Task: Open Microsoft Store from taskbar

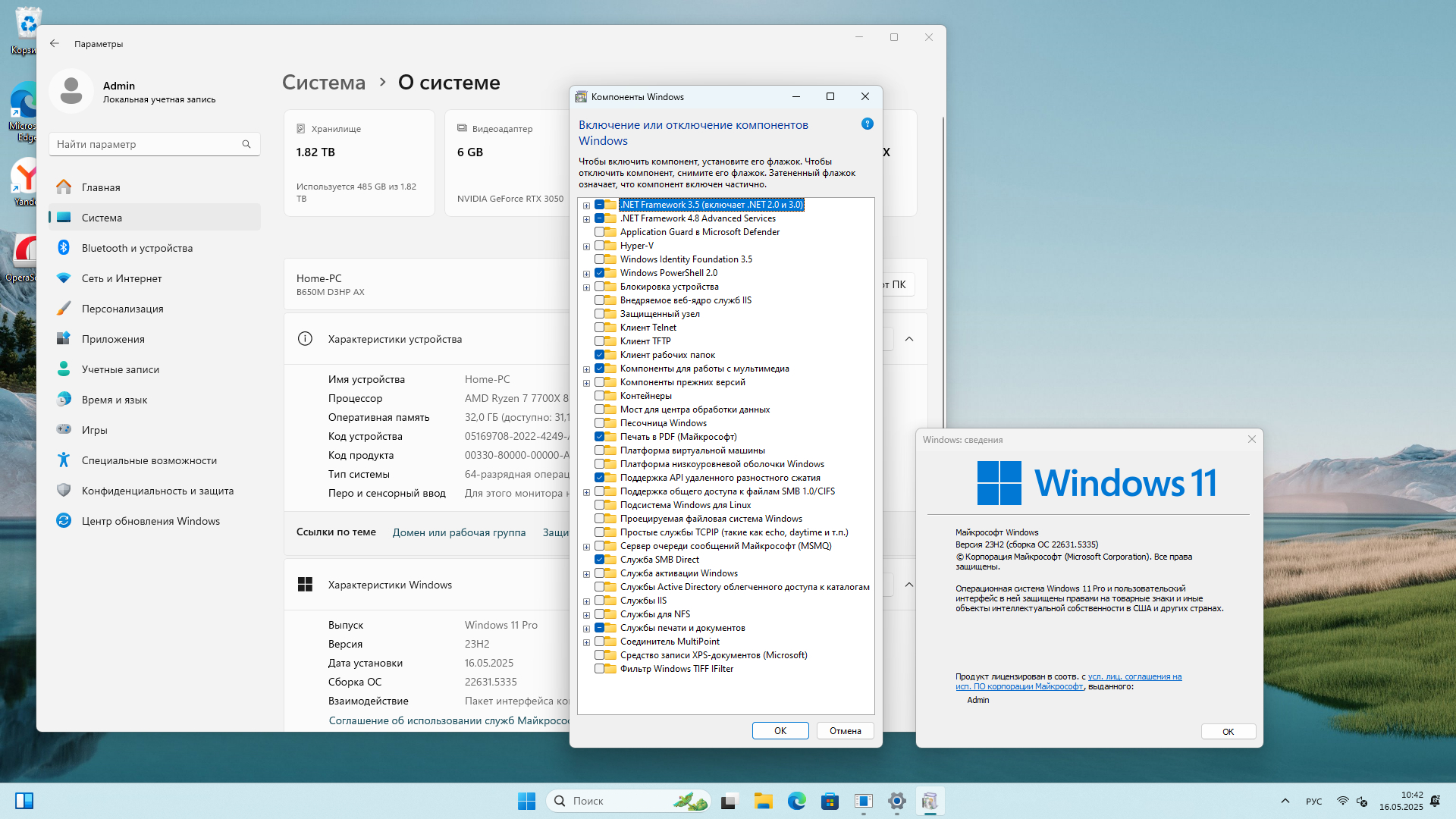Action: click(x=830, y=801)
